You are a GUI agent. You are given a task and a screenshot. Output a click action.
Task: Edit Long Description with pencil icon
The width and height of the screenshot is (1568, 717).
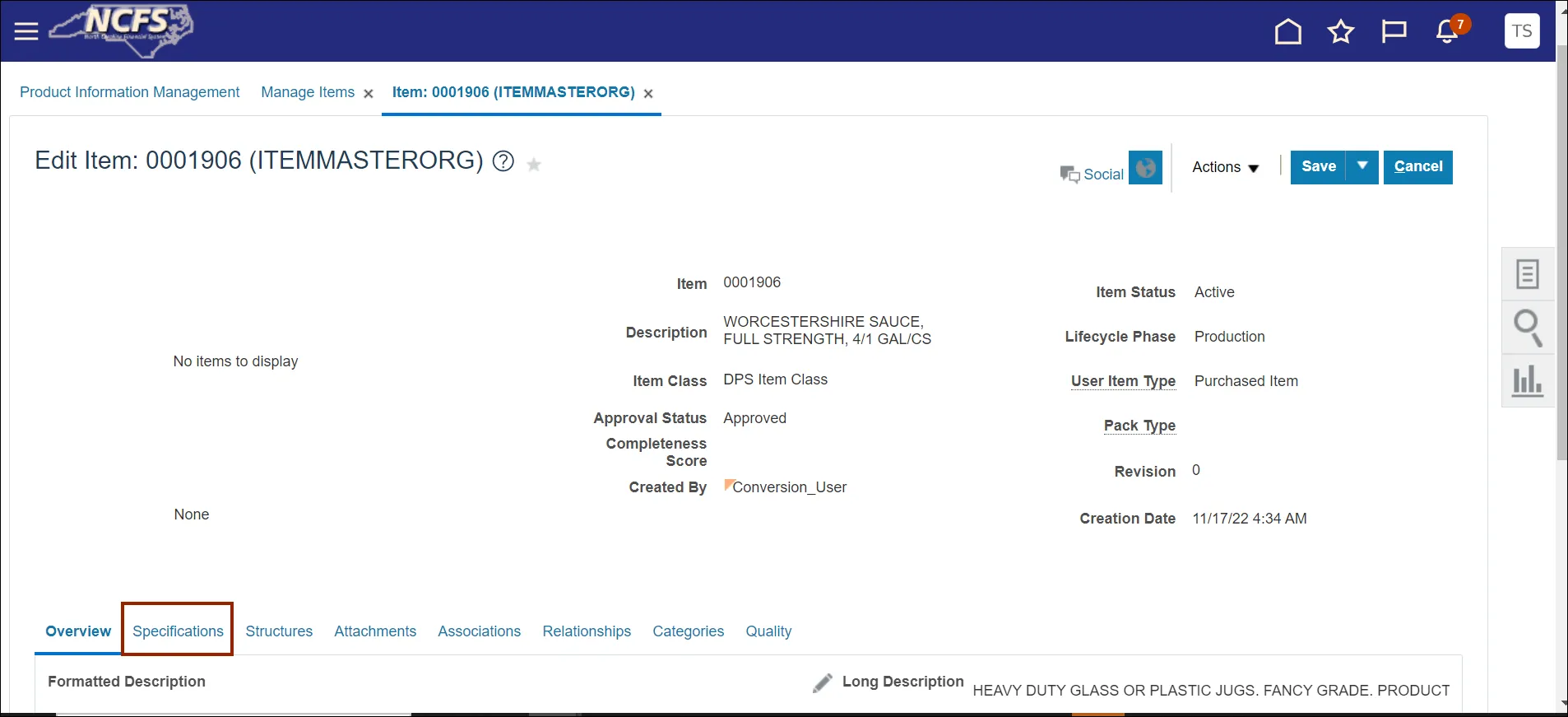[x=823, y=682]
